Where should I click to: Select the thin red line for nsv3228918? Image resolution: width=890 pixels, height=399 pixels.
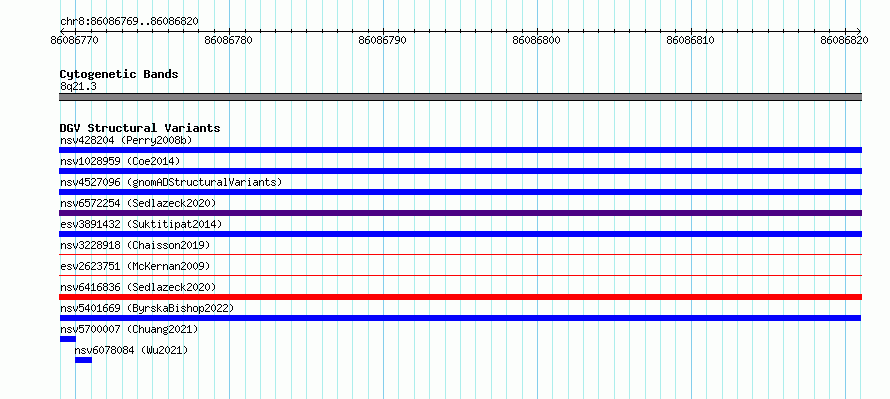tap(460, 255)
